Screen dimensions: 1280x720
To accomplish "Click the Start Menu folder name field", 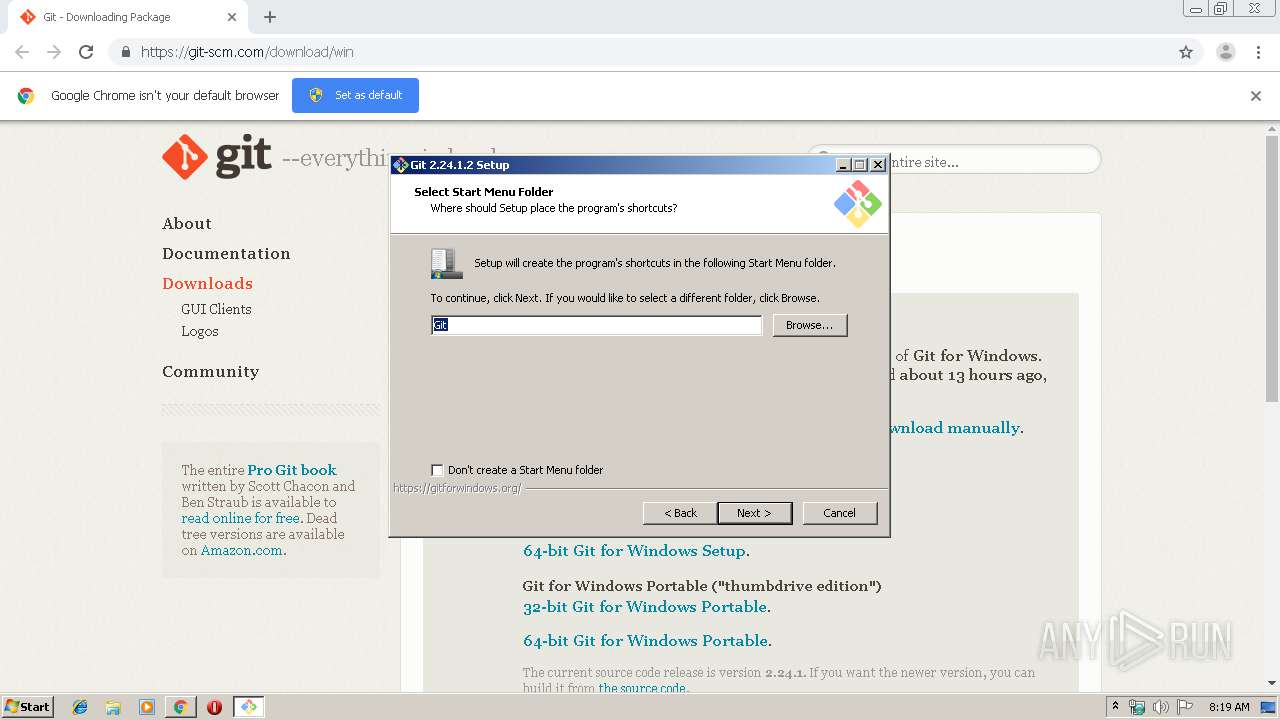I will [x=596, y=325].
